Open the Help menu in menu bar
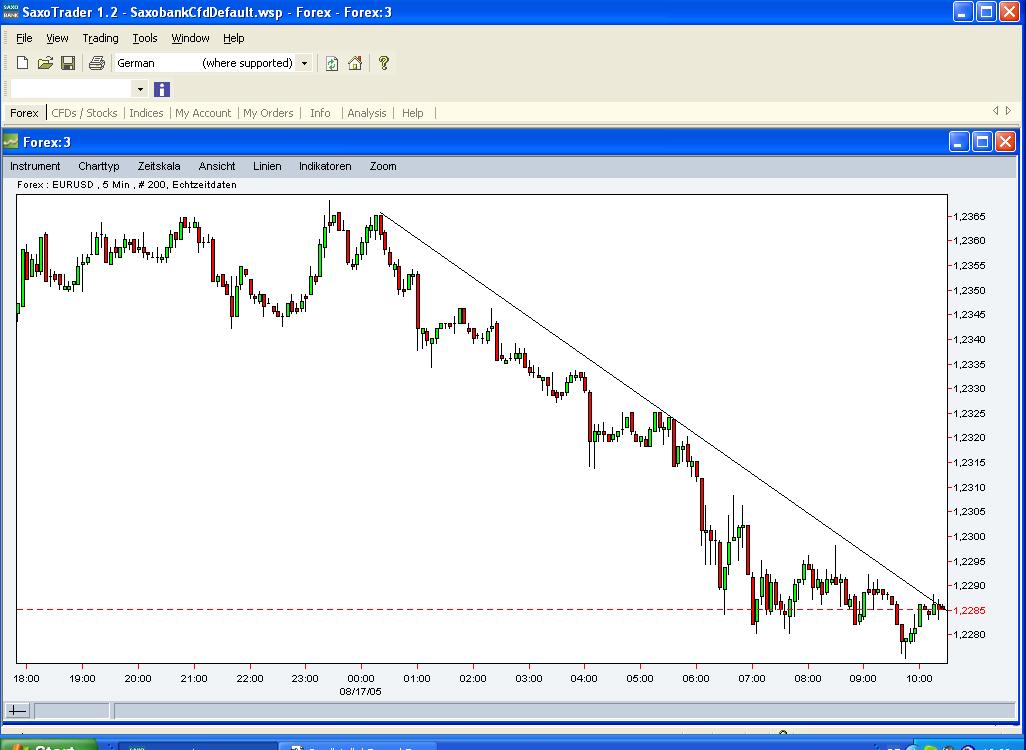1026x750 pixels. pos(234,38)
